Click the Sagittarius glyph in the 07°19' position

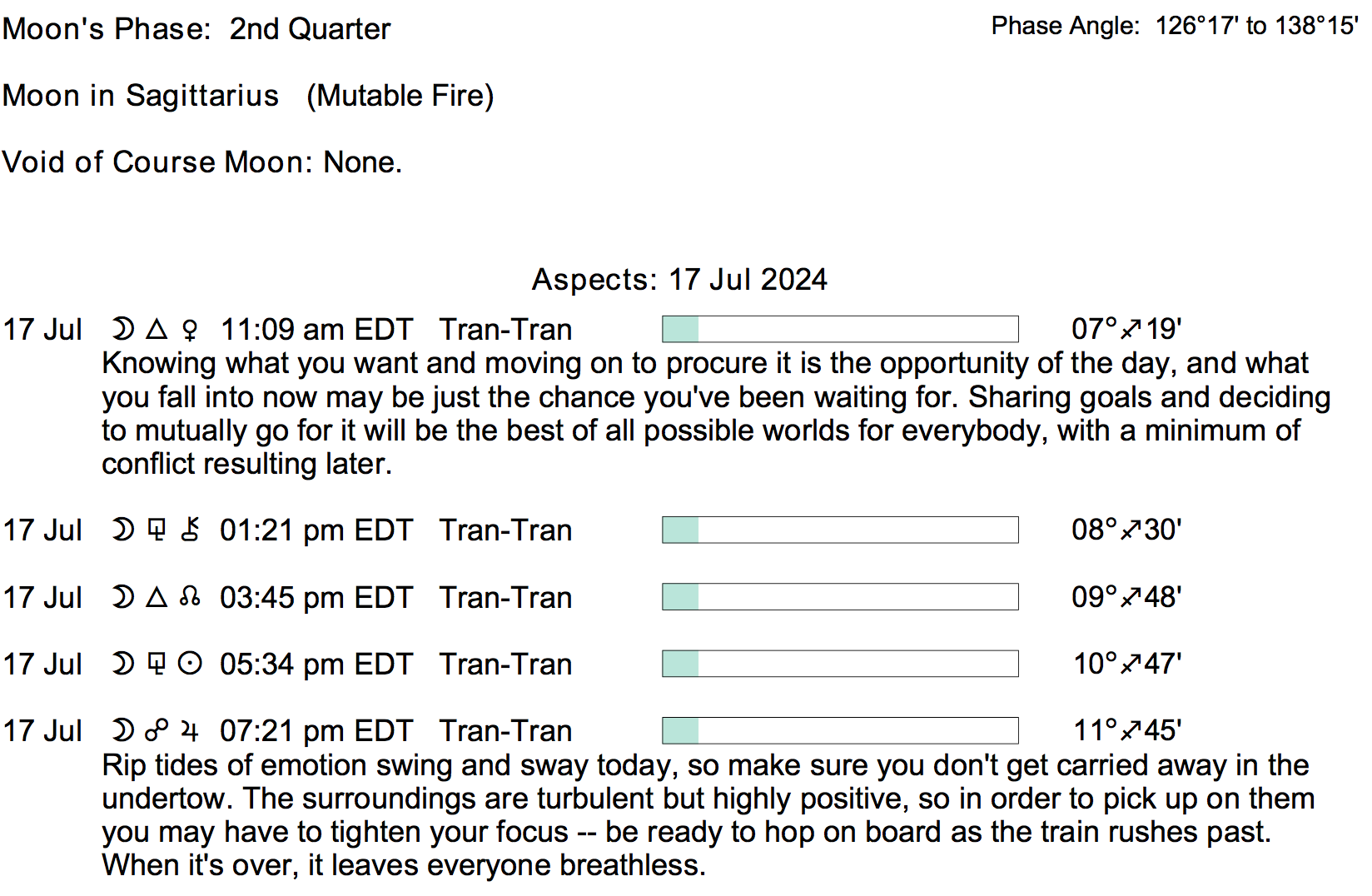[x=1131, y=330]
